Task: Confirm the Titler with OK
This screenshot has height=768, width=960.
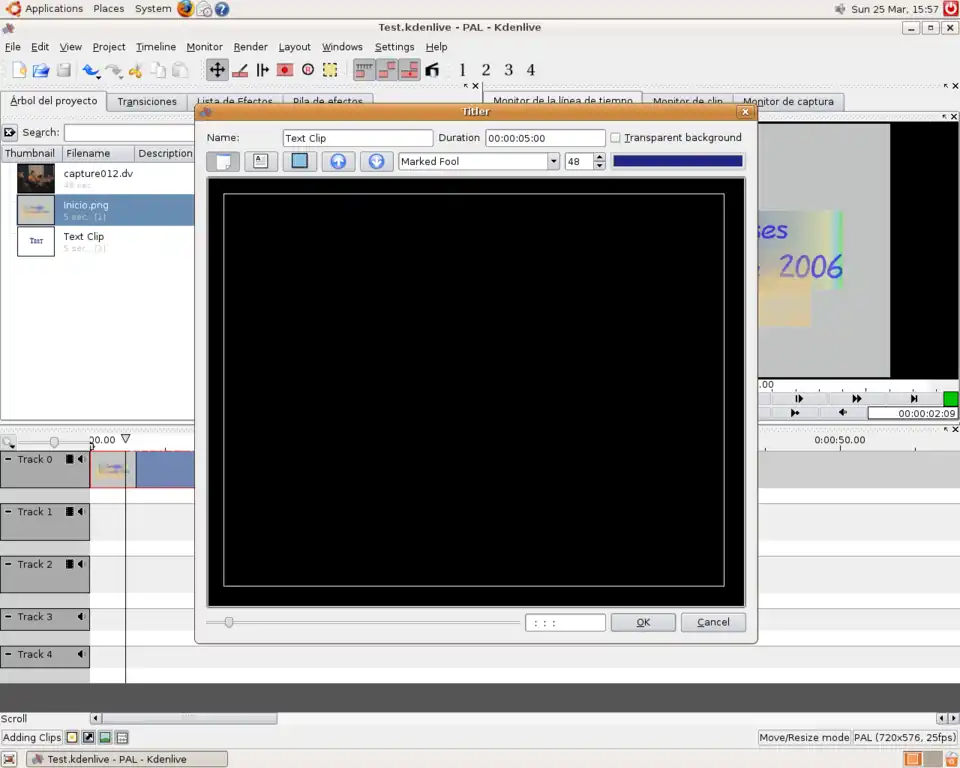Action: tap(642, 622)
